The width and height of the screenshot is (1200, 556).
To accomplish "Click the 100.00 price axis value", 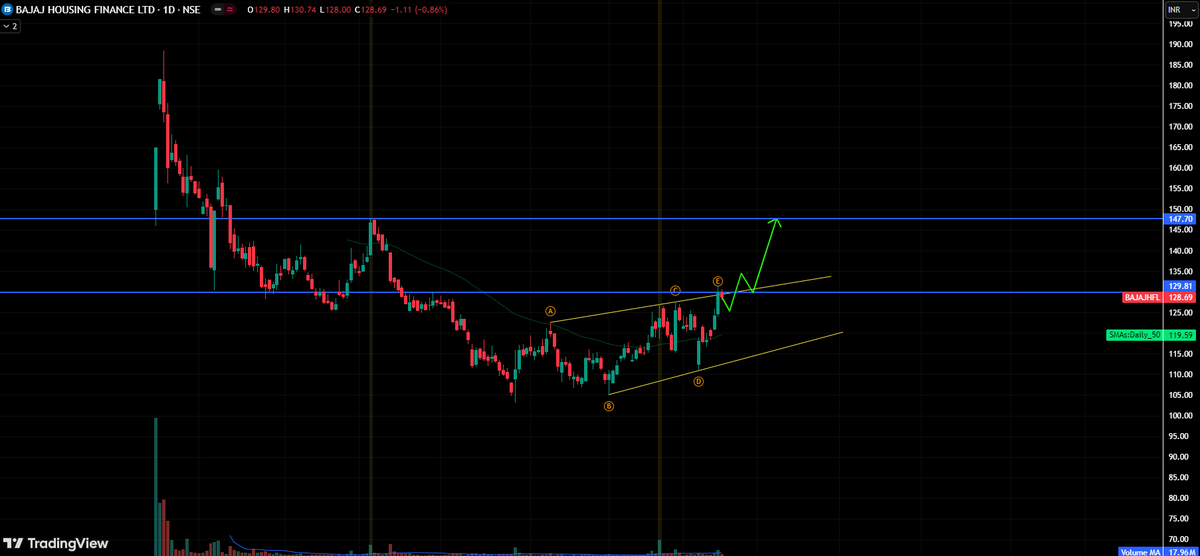I will pos(1180,415).
